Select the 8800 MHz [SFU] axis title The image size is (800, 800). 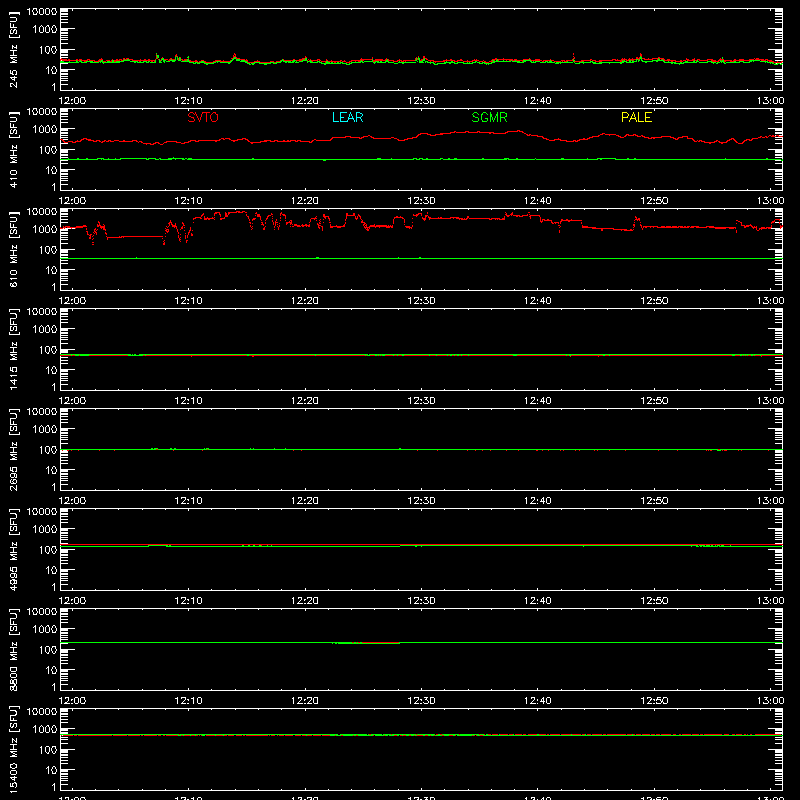tap(13, 650)
